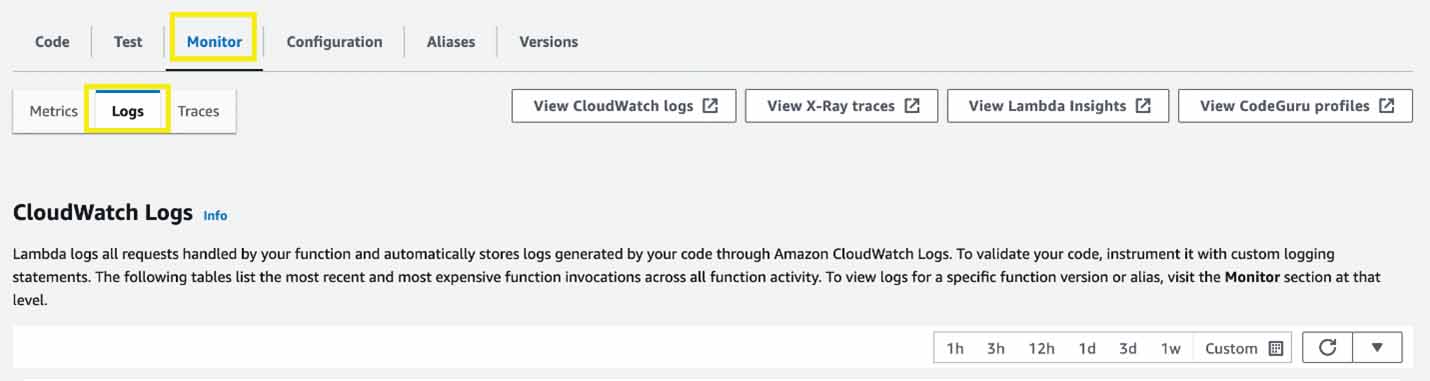Click View CloudWatch logs button
This screenshot has height=381, width=1430.
(x=625, y=106)
